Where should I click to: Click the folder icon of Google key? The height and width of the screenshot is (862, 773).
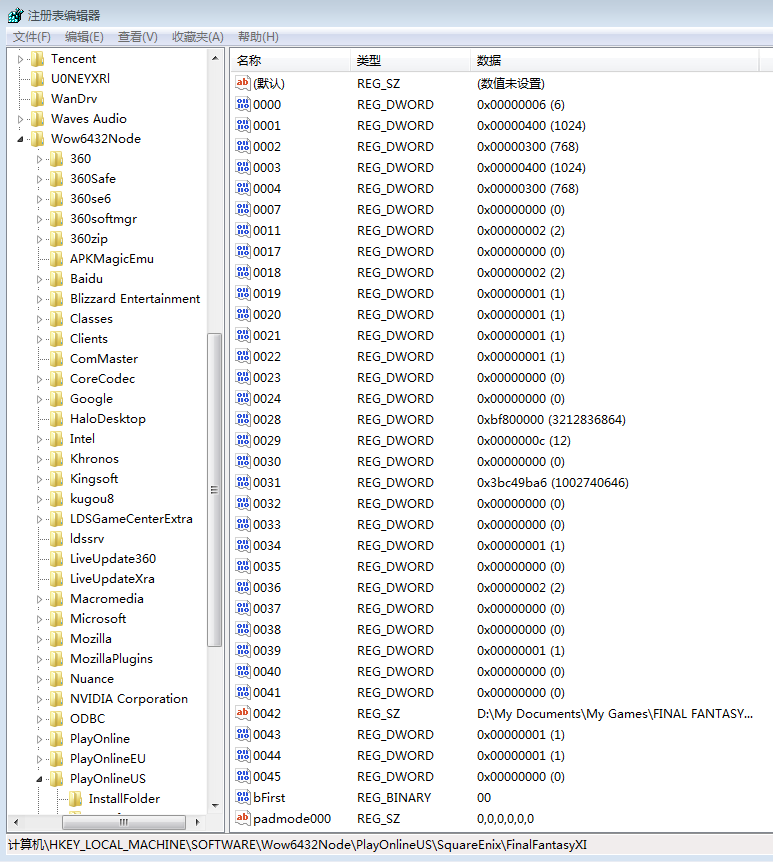point(56,399)
